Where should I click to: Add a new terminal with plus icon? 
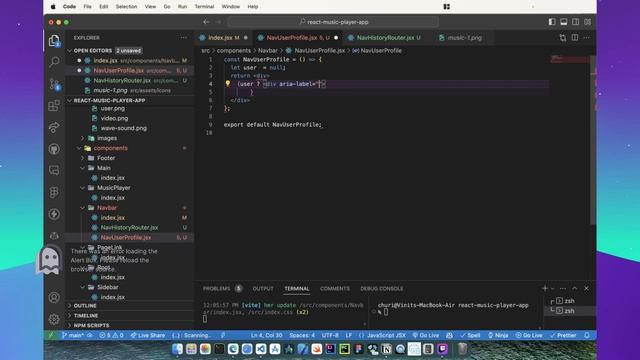tap(544, 289)
